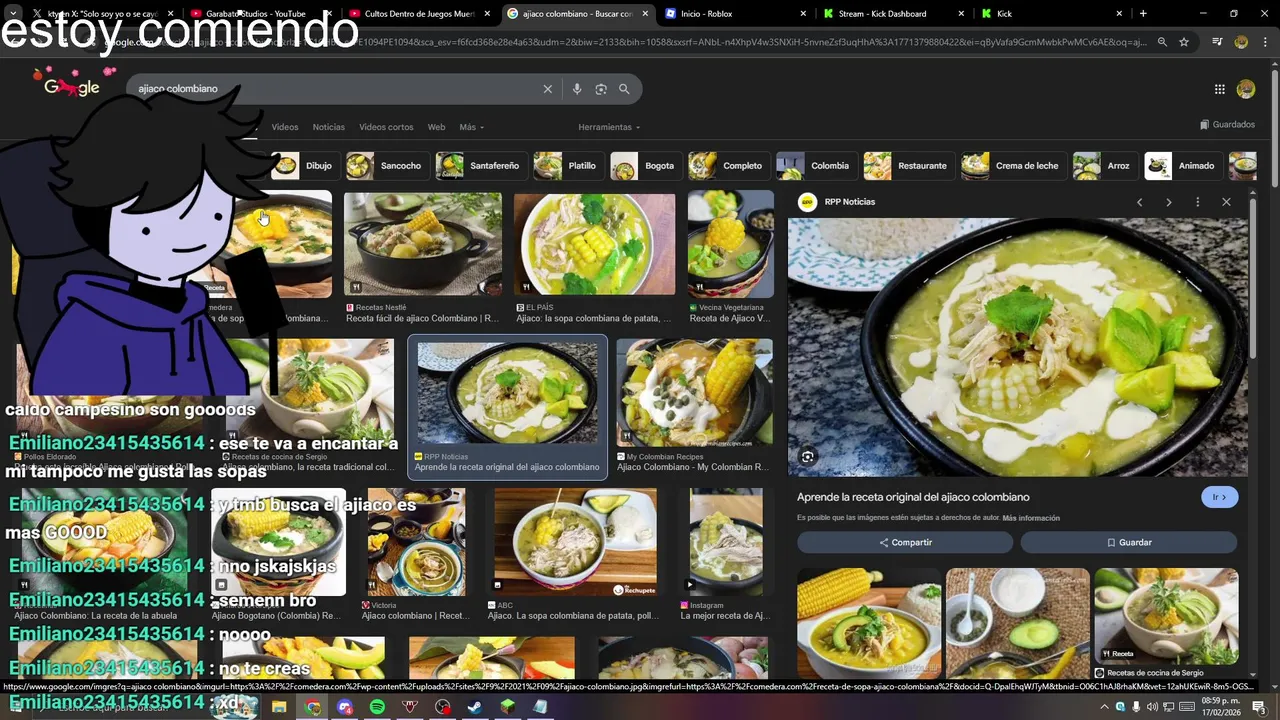Switch to Stream - Kick Dashboard tab

pos(894,13)
